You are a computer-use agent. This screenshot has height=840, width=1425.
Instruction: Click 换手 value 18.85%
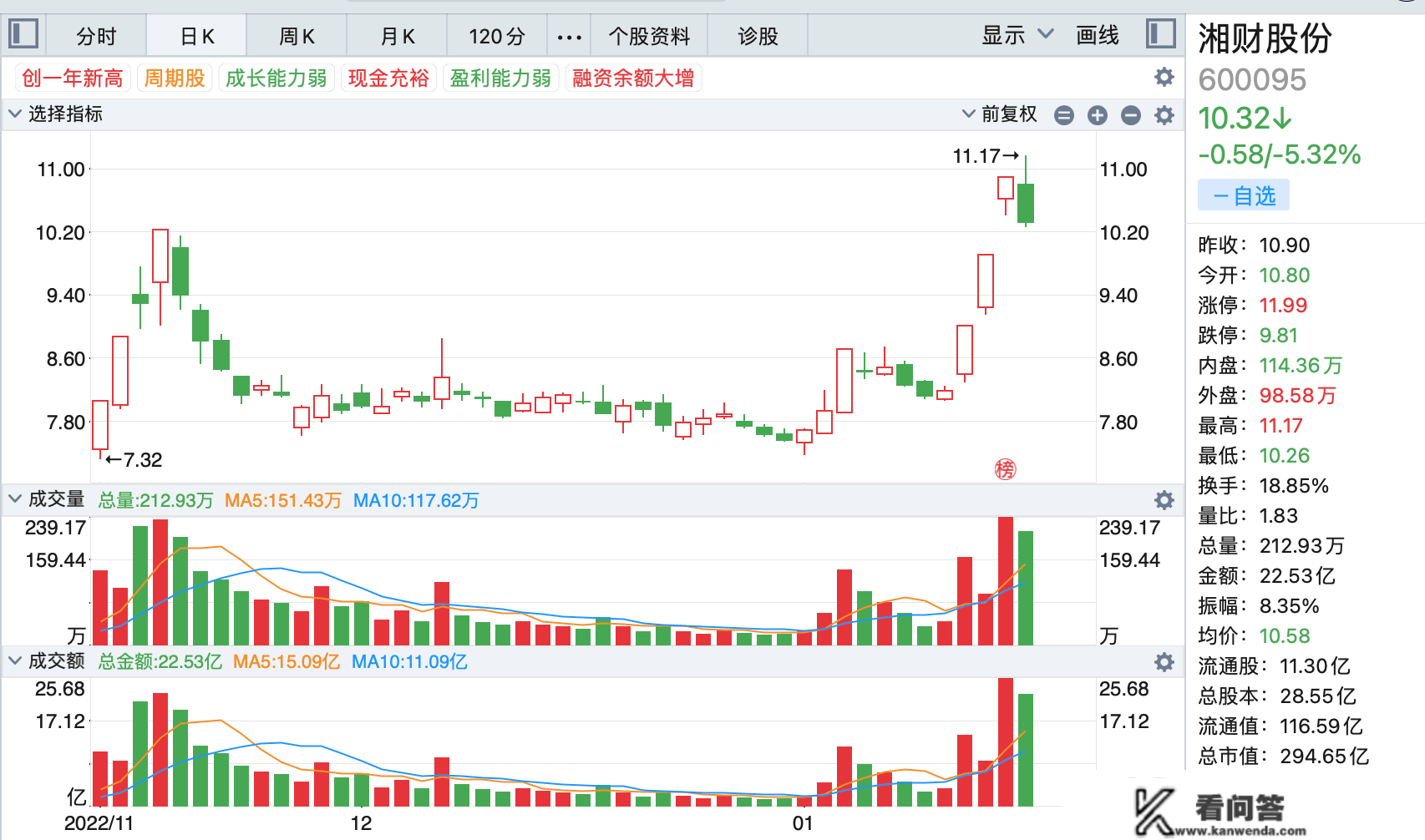1294,486
